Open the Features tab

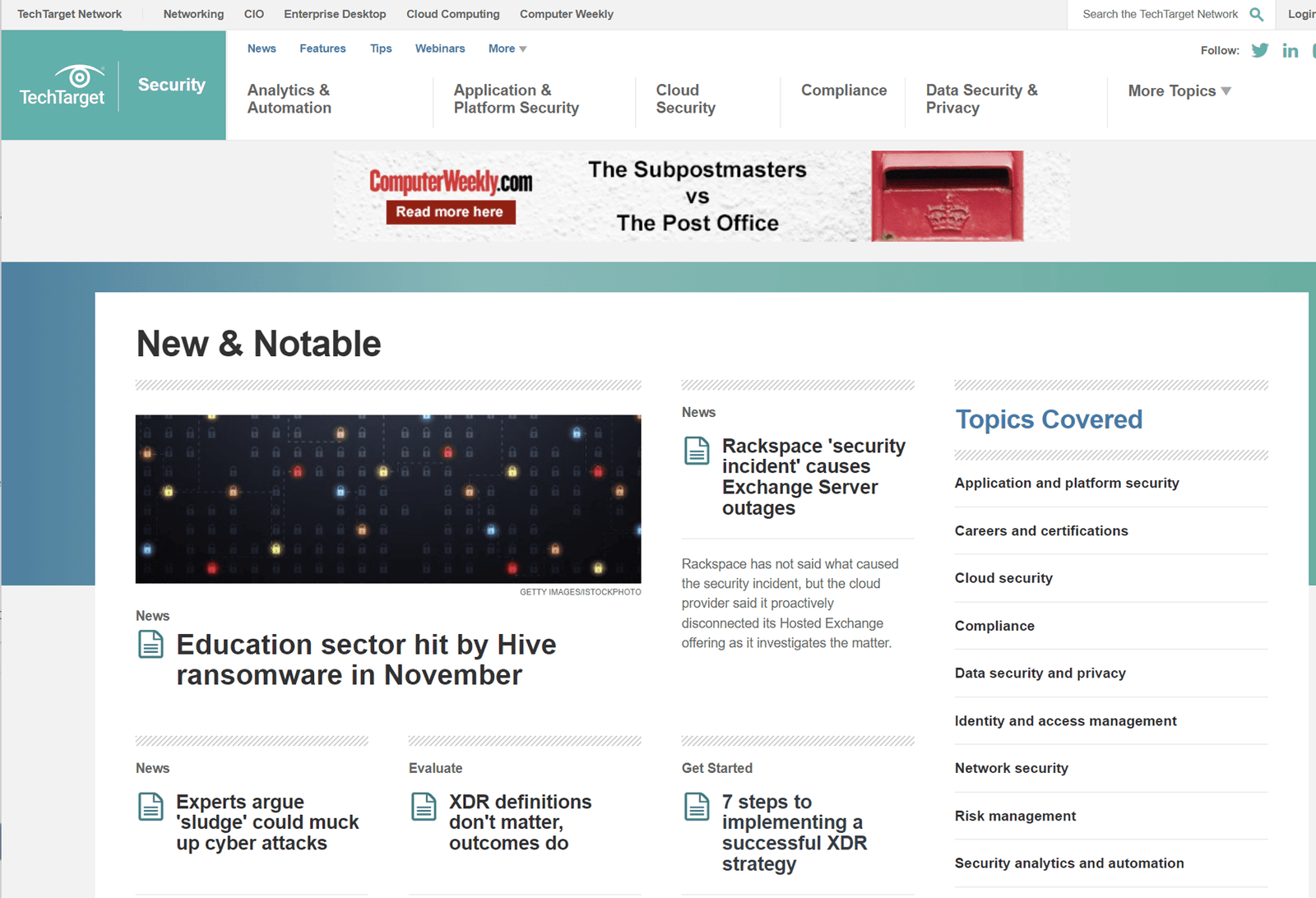click(x=322, y=49)
